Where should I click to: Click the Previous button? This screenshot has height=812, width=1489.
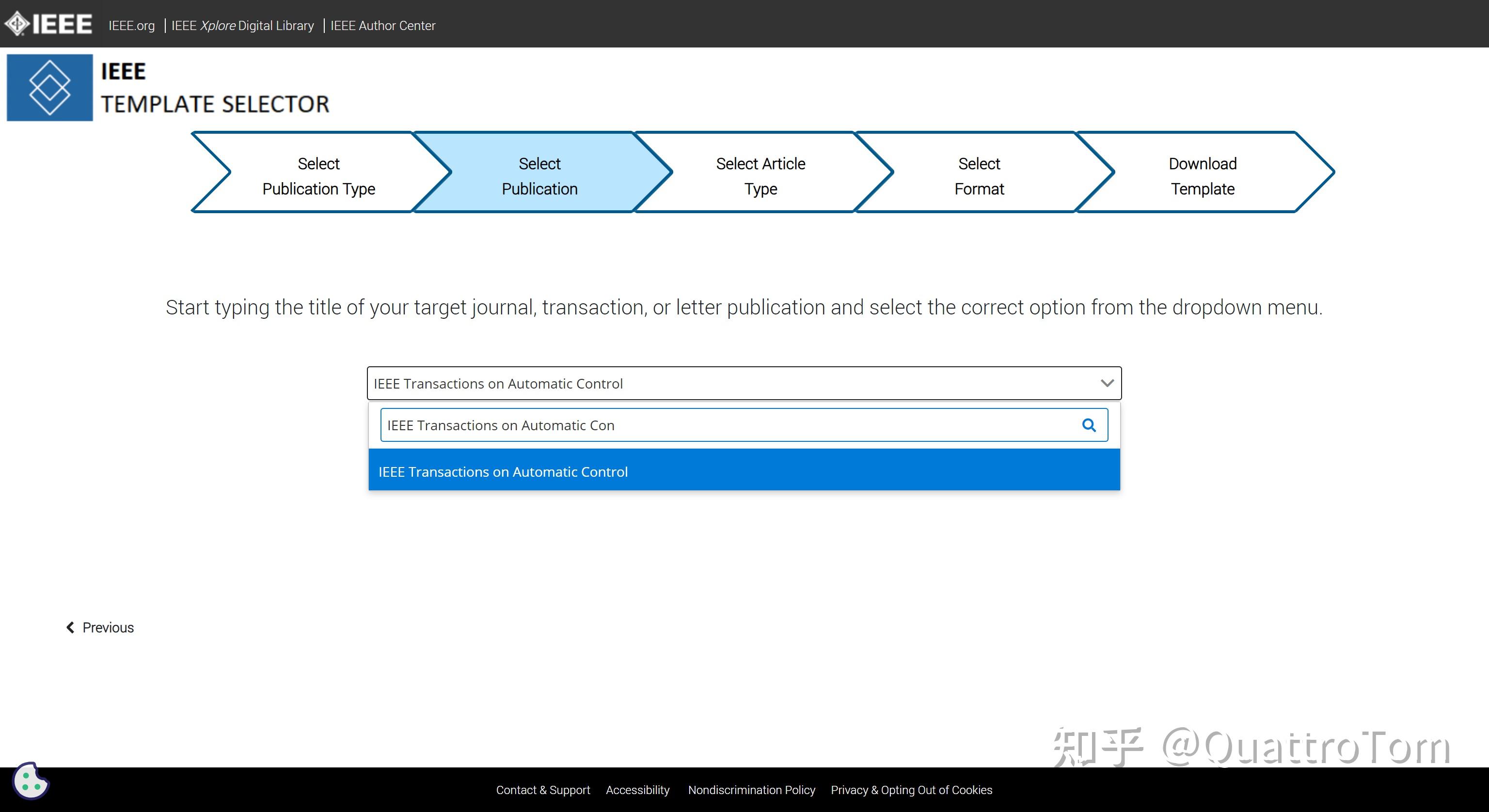pos(100,627)
